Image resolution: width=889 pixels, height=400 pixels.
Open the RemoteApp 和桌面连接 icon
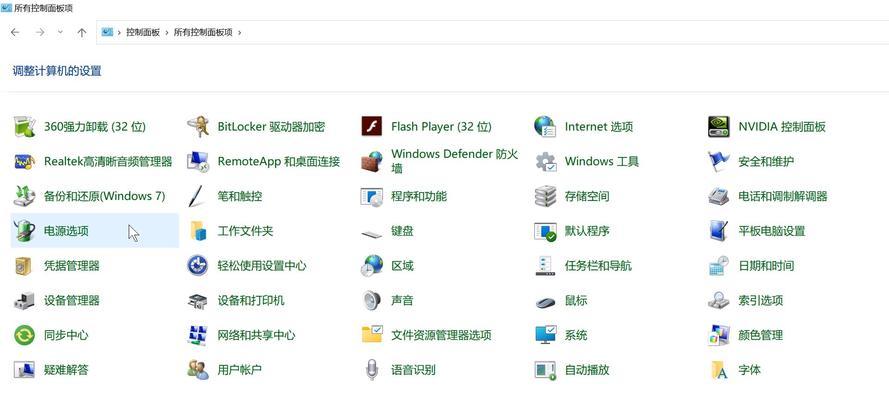(x=198, y=161)
